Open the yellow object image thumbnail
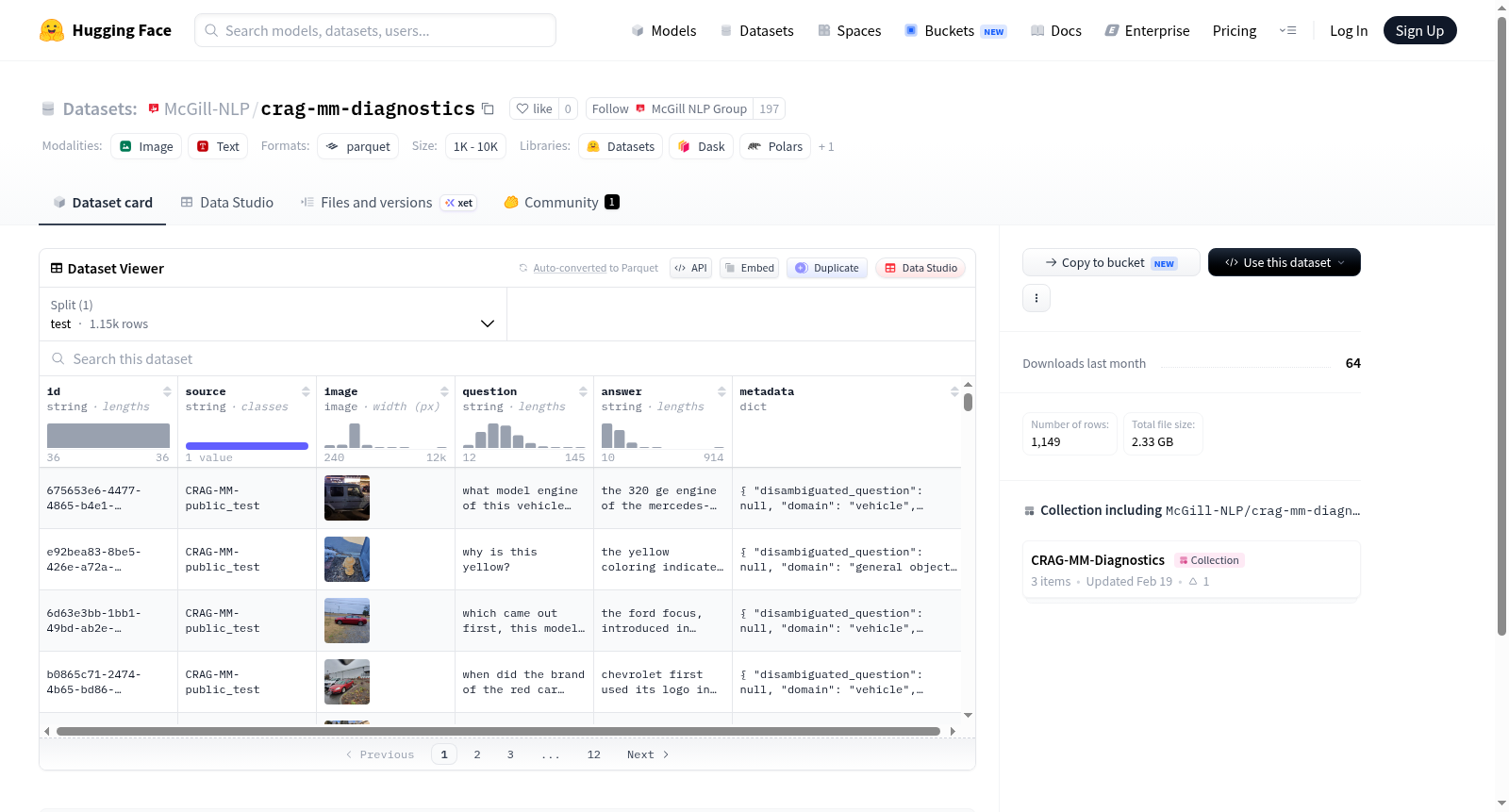 tap(347, 559)
